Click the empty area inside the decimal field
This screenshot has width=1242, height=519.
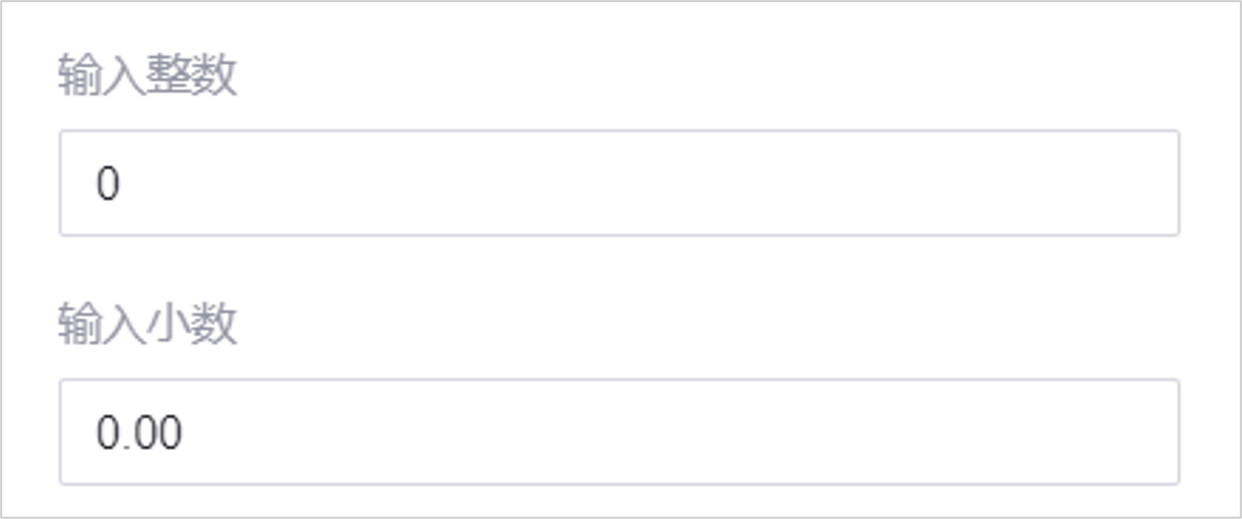click(x=700, y=432)
